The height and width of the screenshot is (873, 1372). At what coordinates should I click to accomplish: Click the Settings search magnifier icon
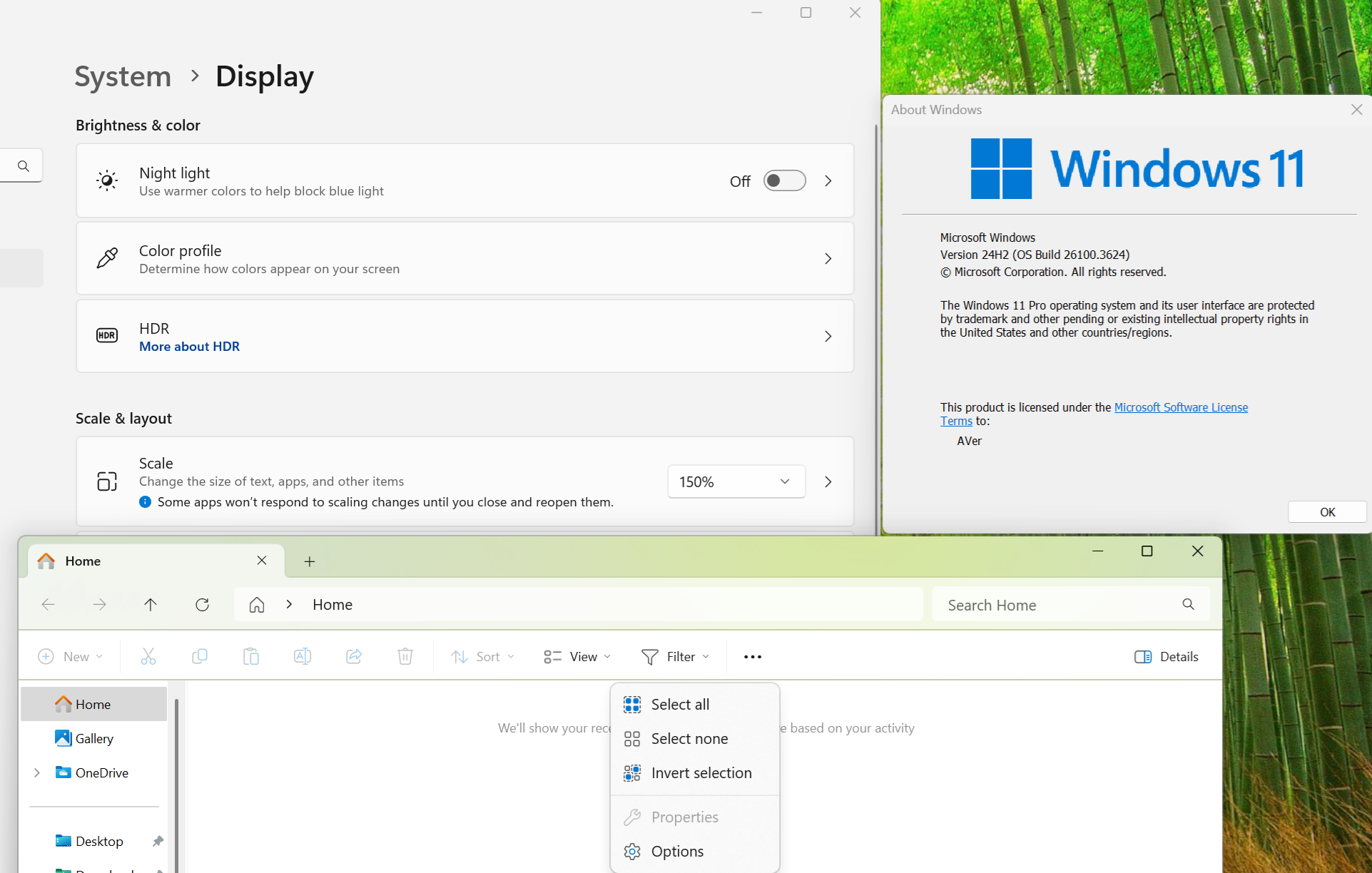click(24, 165)
